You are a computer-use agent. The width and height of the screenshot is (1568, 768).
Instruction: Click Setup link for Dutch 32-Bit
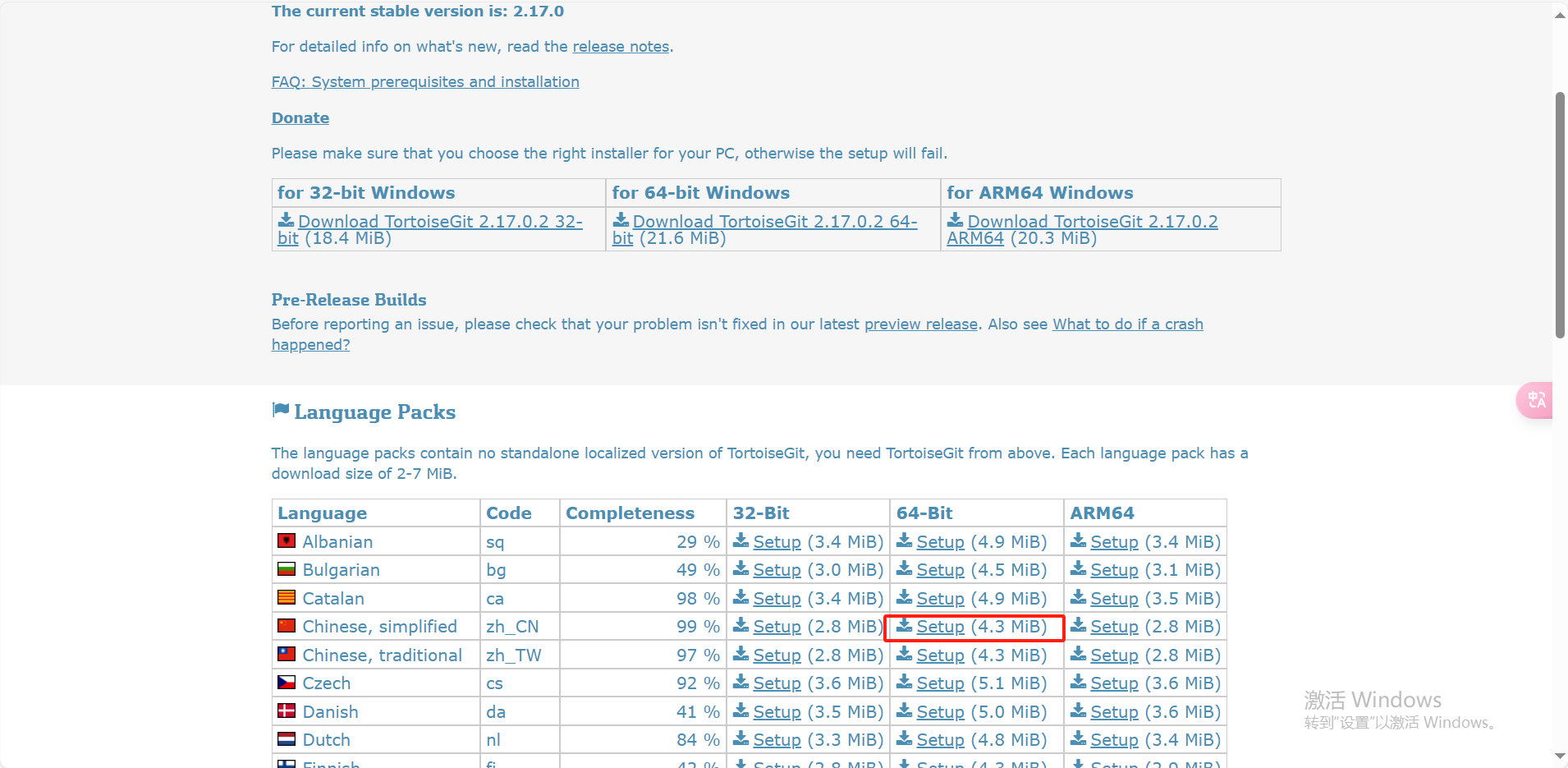pos(777,740)
